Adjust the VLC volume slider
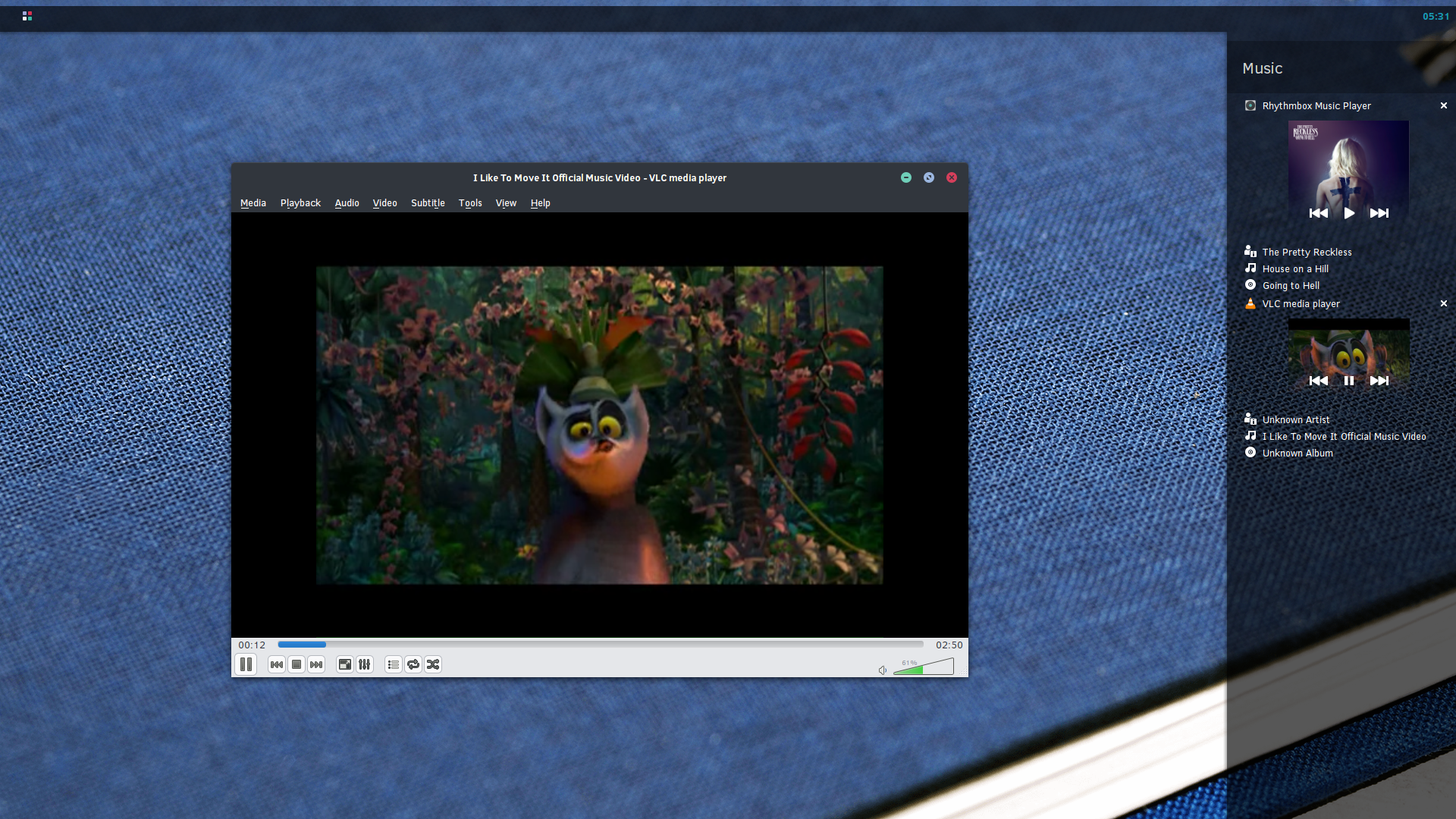Viewport: 1456px width, 819px height. click(924, 667)
